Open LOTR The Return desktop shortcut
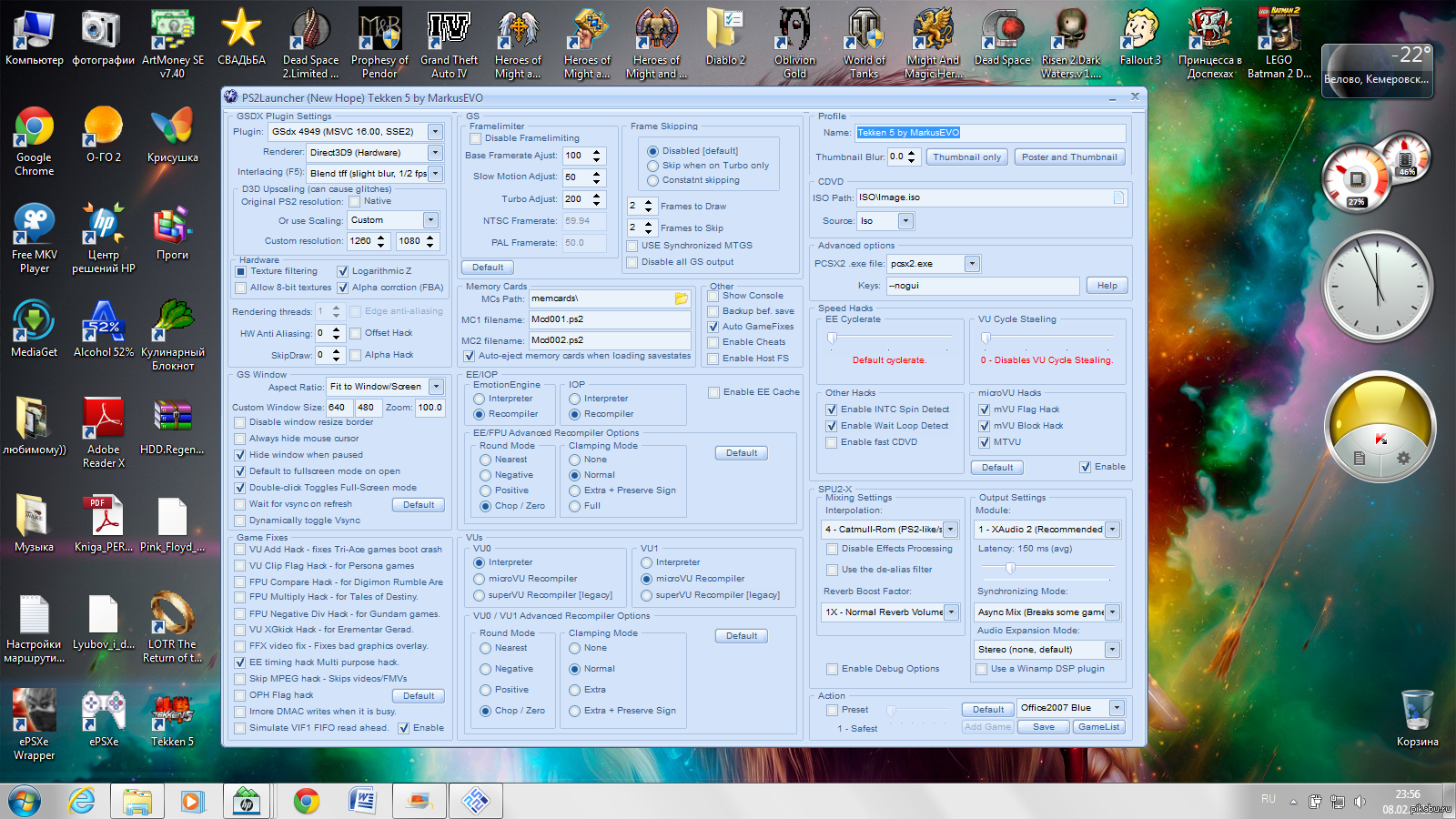Screen dimensions: 1456x819 pyautogui.click(x=172, y=627)
